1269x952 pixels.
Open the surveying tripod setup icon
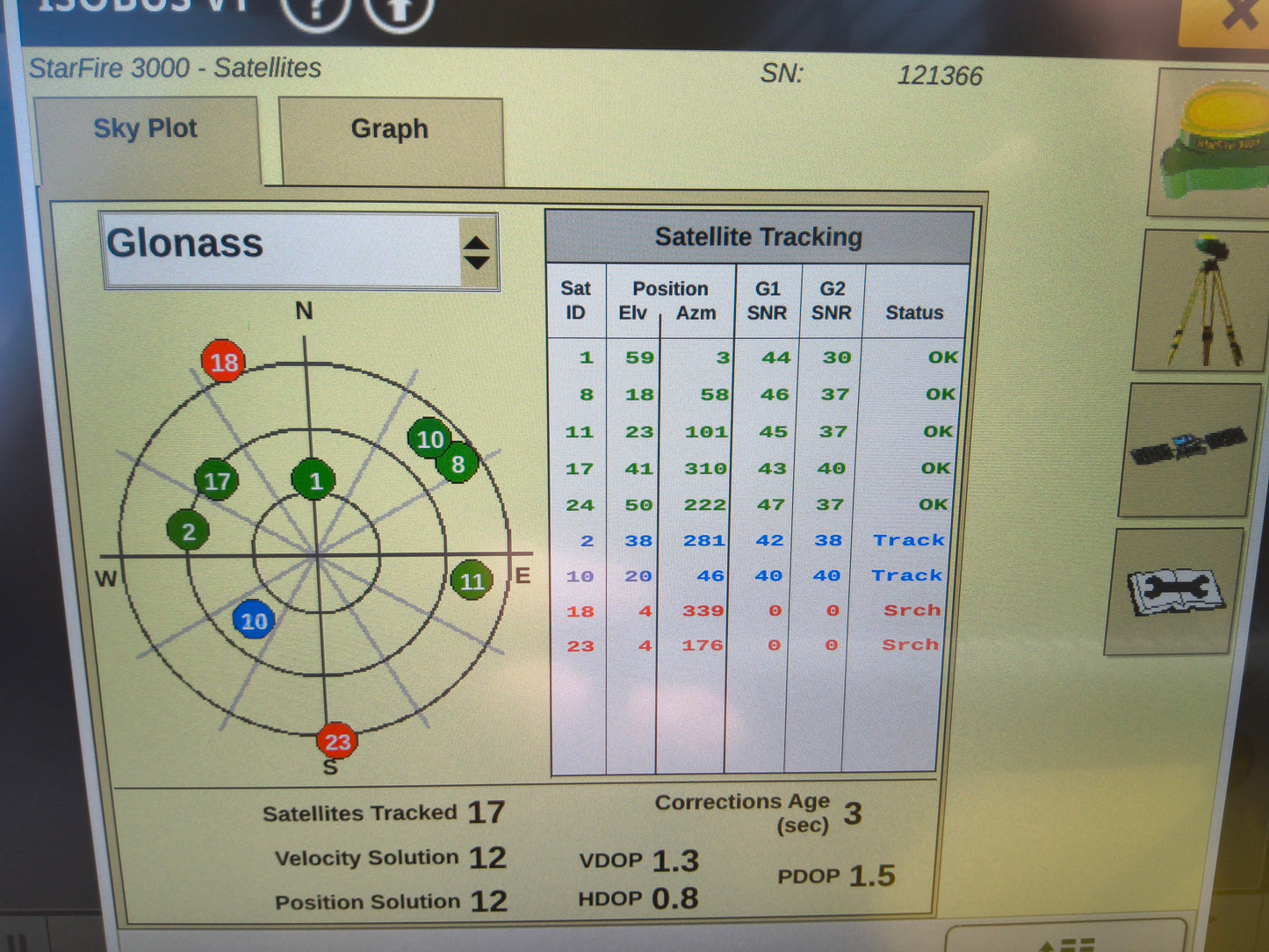click(1200, 300)
